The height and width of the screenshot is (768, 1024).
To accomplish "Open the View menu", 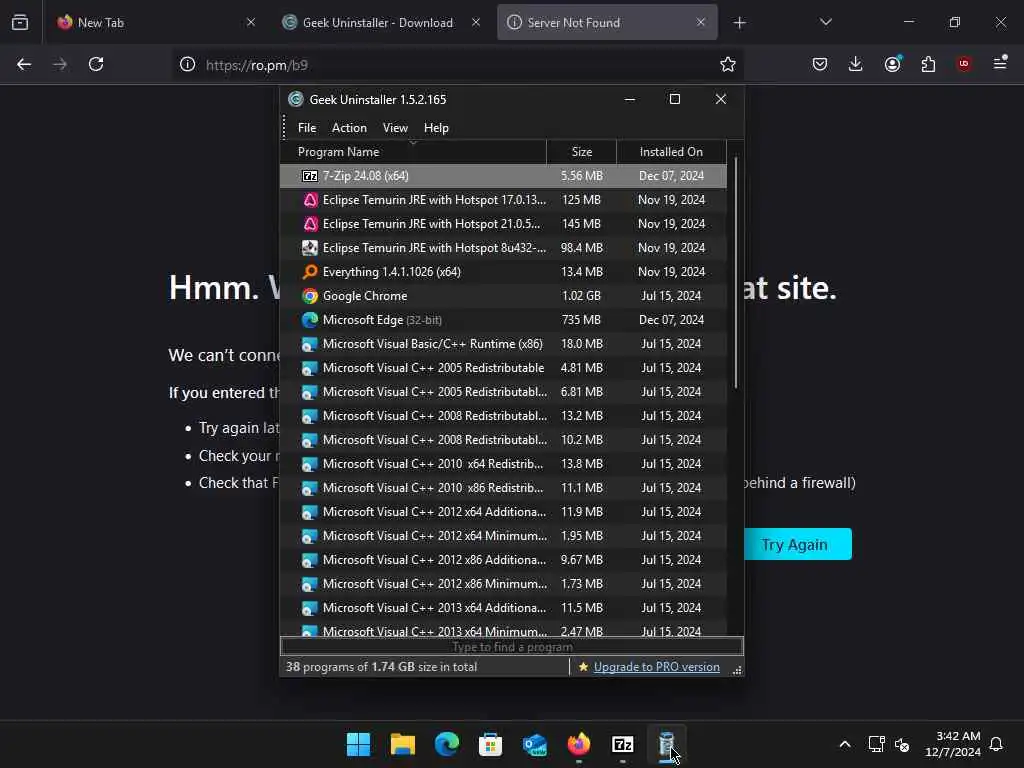I will (x=395, y=128).
